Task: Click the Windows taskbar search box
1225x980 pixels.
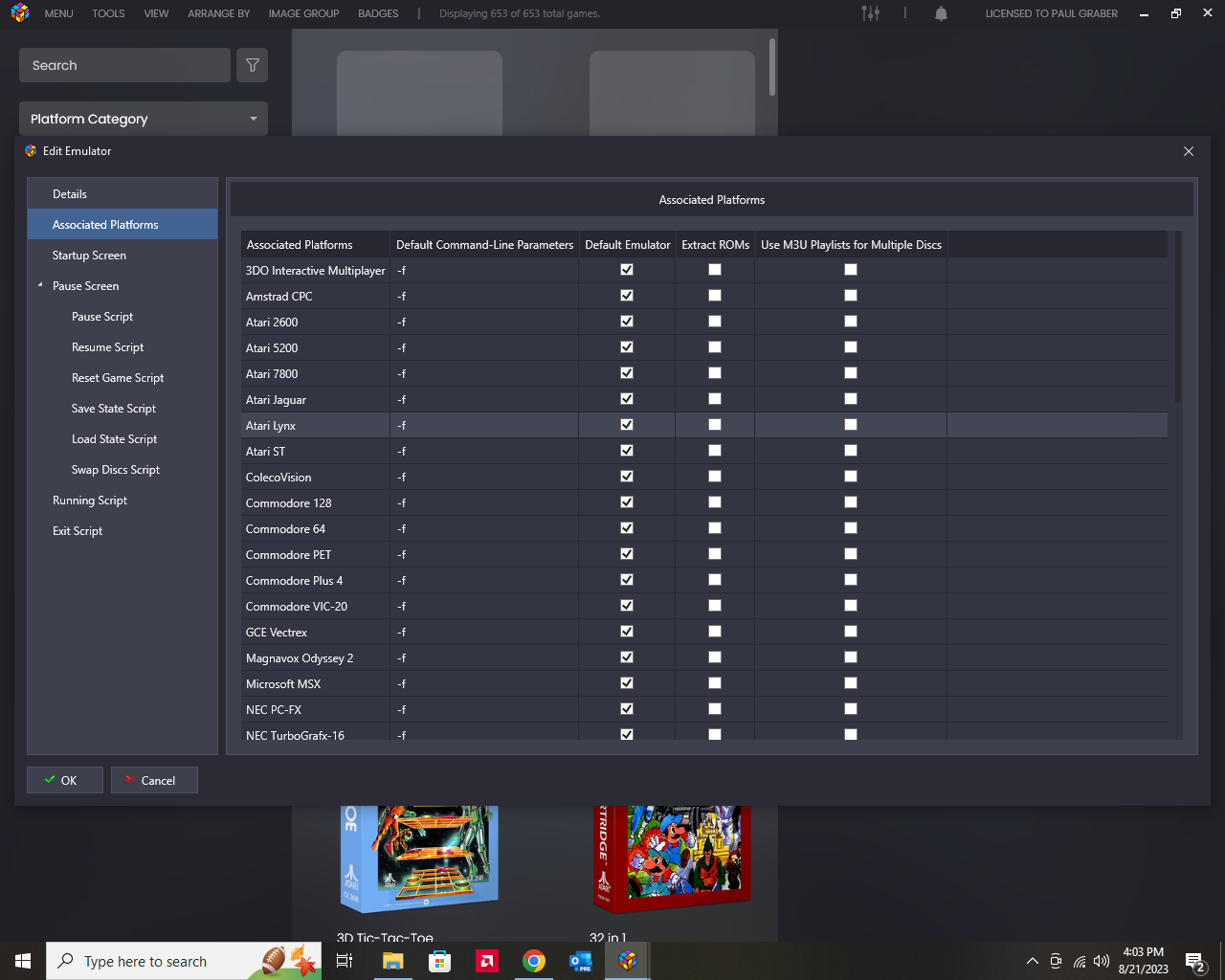Action: (x=184, y=961)
